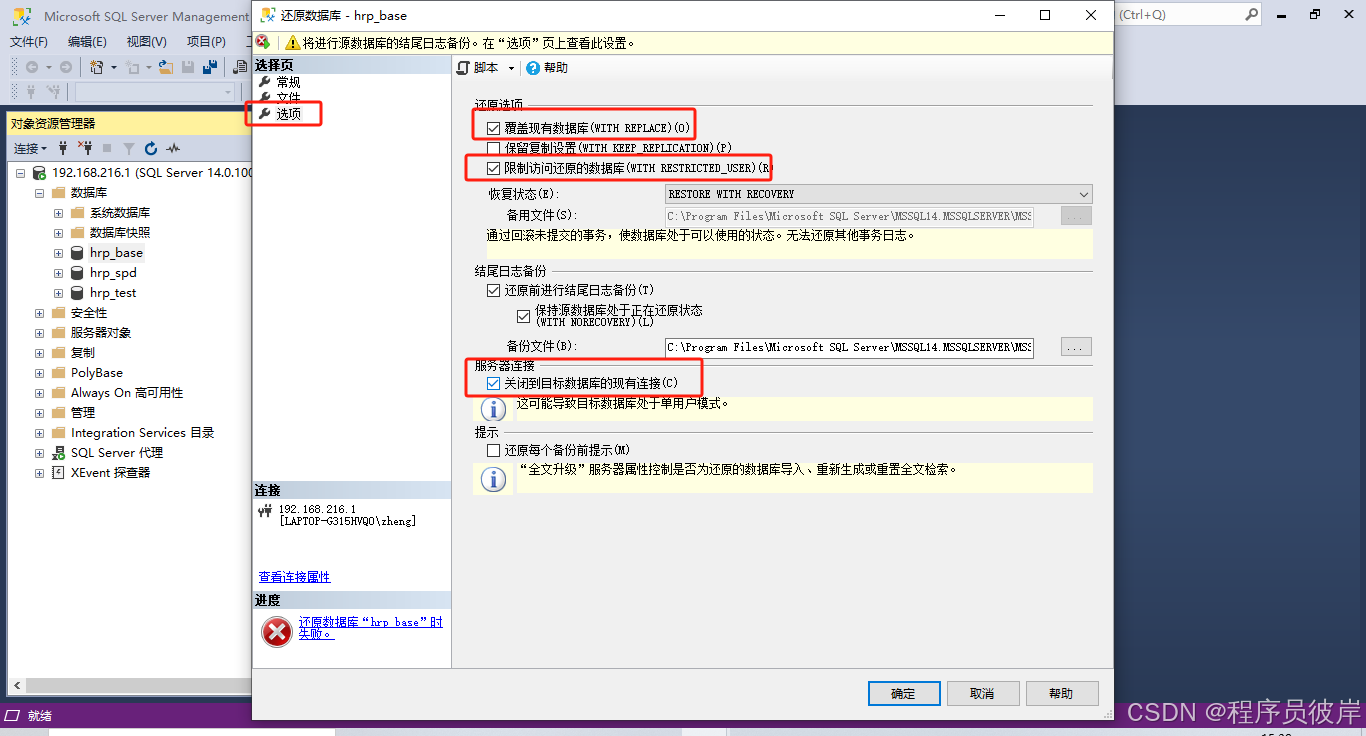Select the Connect icon in Object Explorer toolbar
The height and width of the screenshot is (736, 1366).
point(63,148)
